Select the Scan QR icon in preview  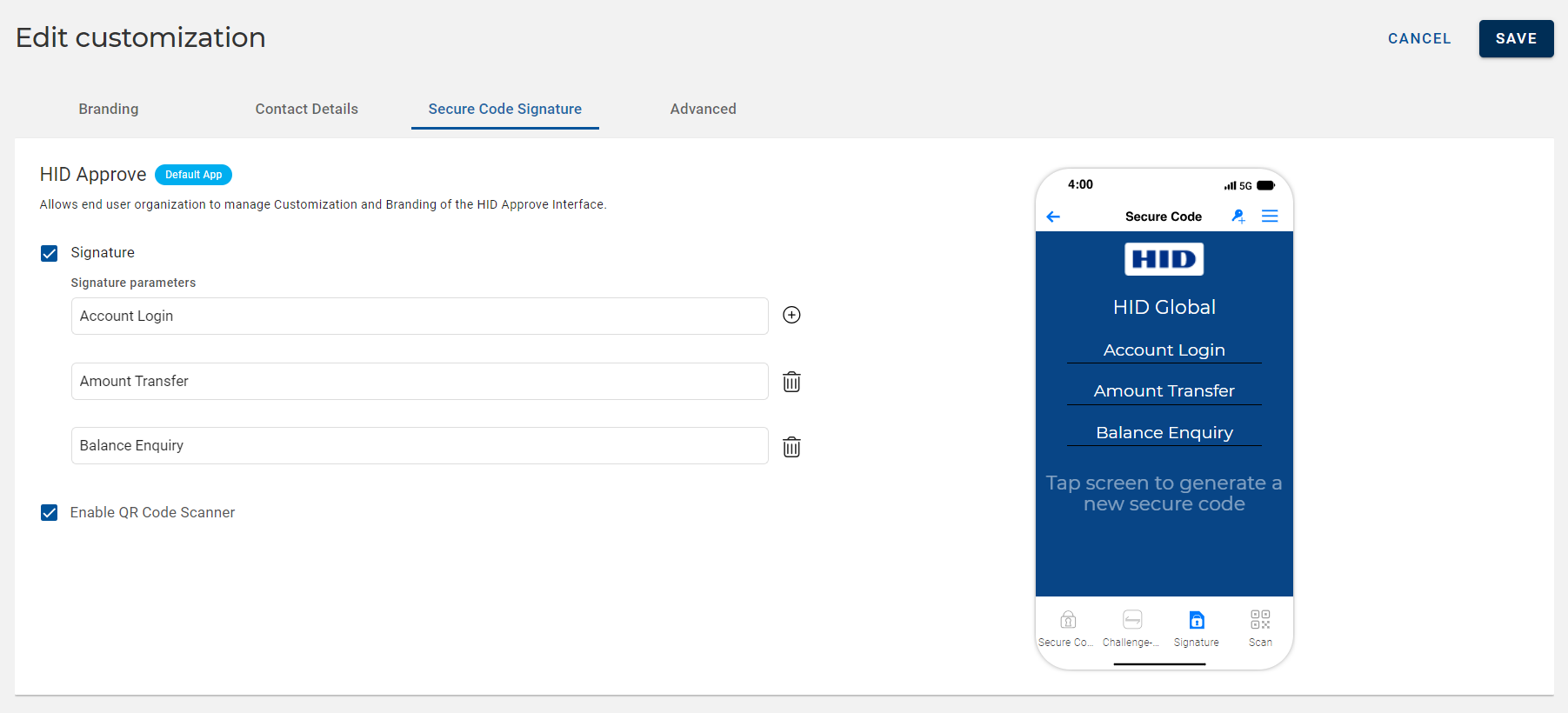[x=1260, y=620]
